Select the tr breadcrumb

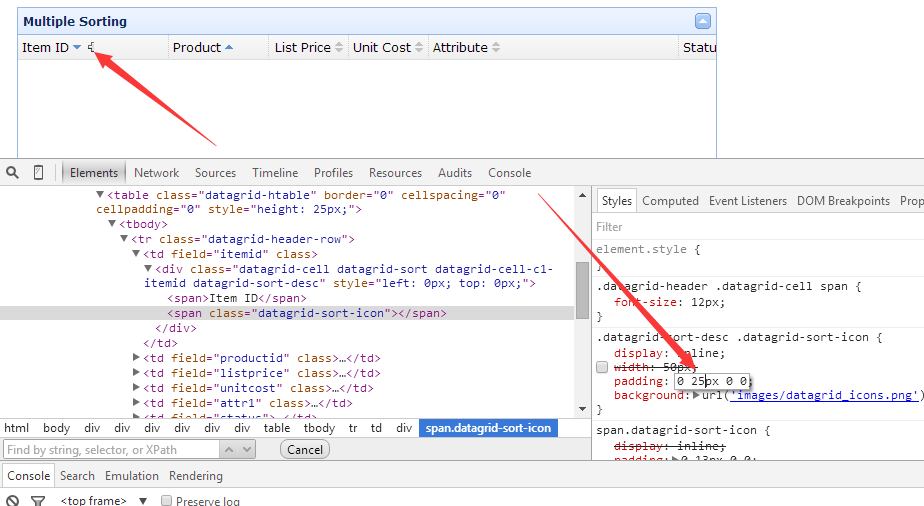tap(352, 428)
